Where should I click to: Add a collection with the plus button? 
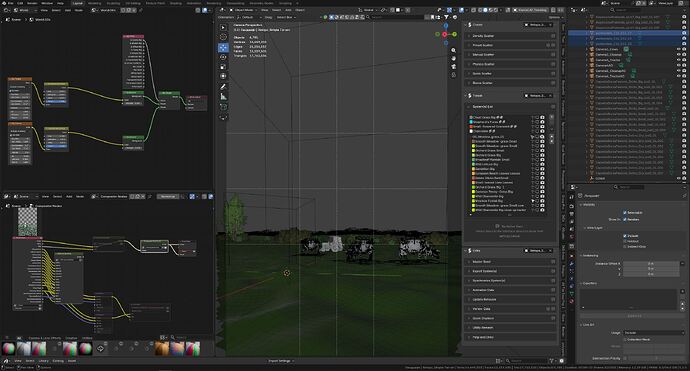tap(682, 291)
